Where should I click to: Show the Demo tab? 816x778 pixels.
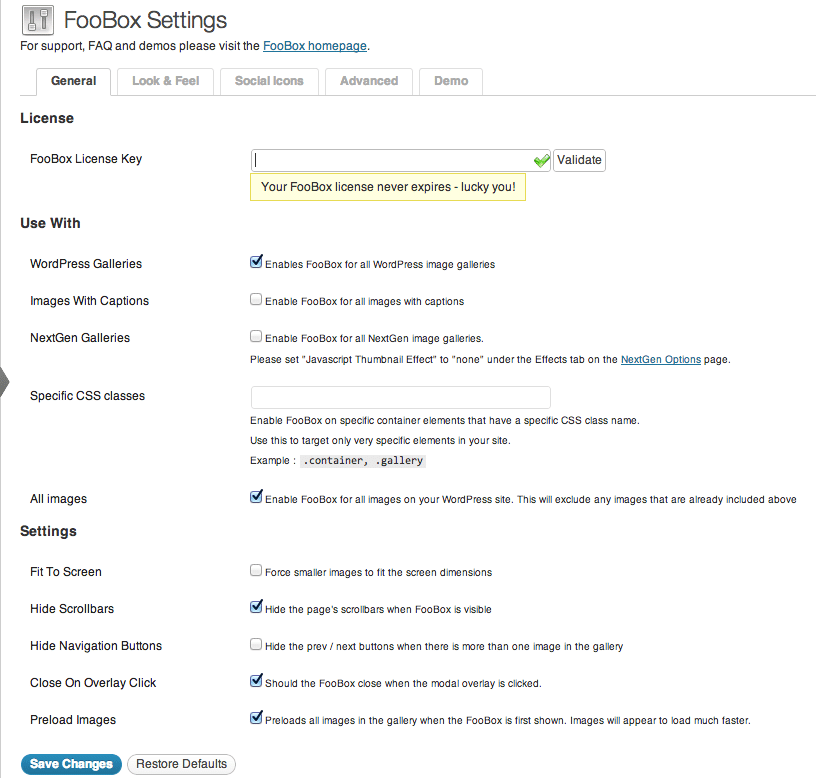click(x=451, y=81)
